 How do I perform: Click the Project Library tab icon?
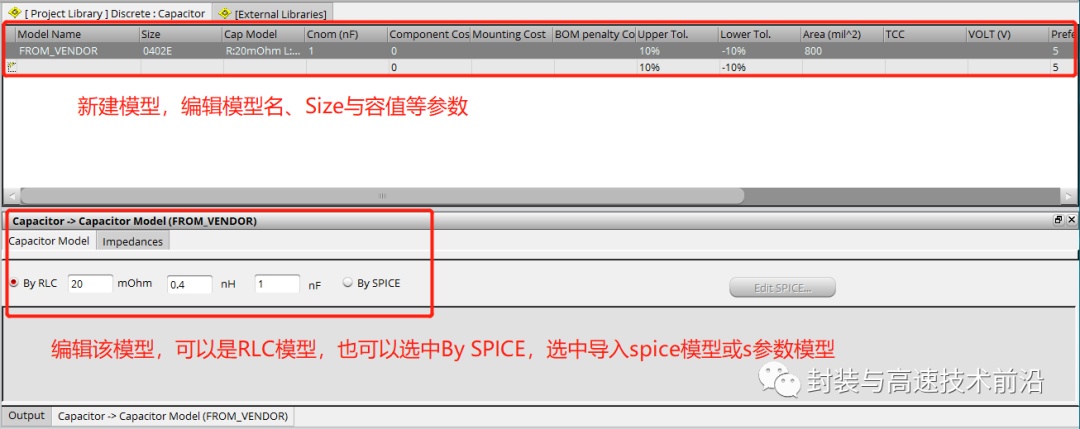pyautogui.click(x=13, y=12)
